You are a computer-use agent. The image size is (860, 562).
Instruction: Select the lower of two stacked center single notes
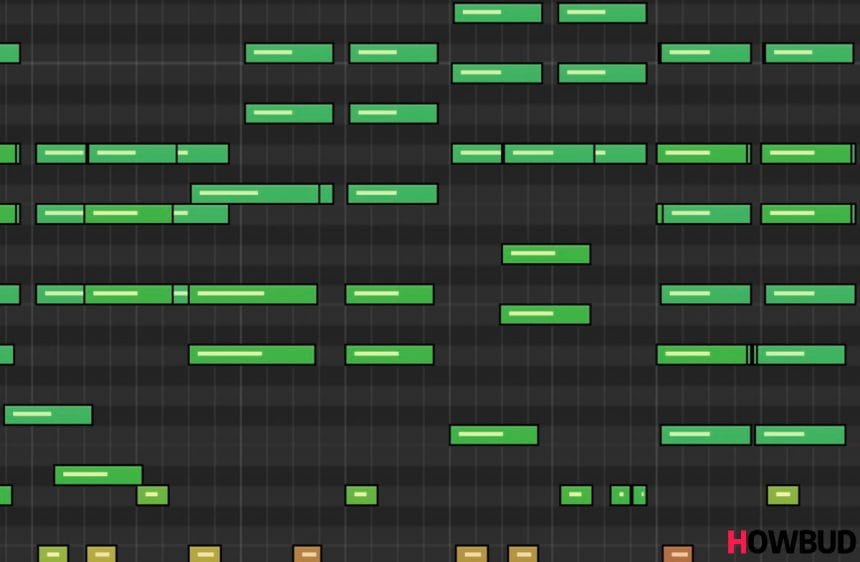point(545,315)
